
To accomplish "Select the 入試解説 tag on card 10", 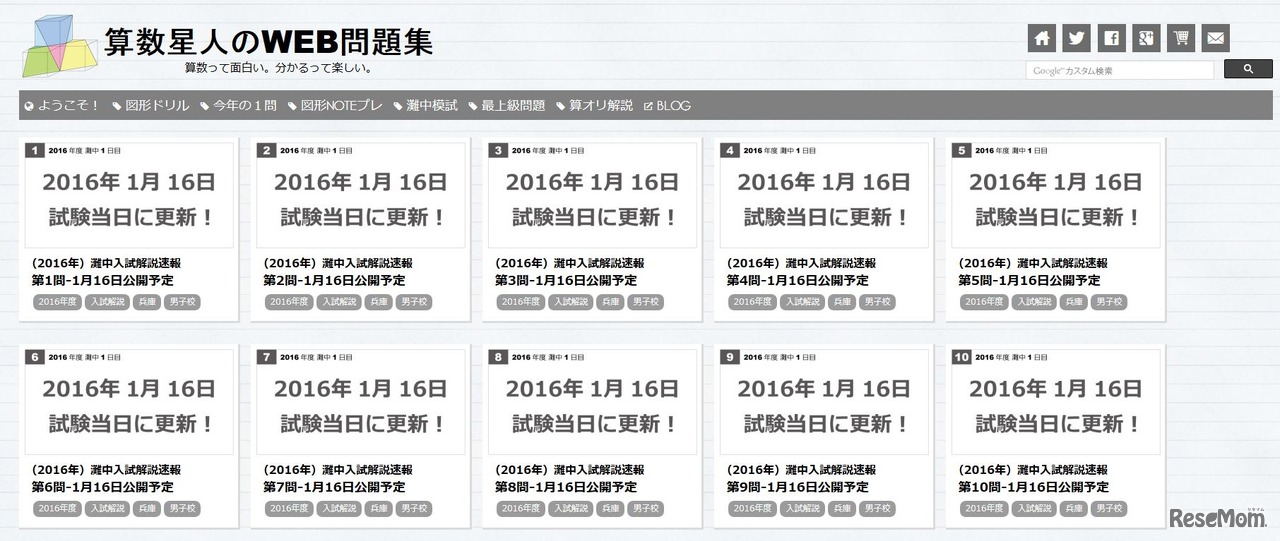I will [1034, 509].
